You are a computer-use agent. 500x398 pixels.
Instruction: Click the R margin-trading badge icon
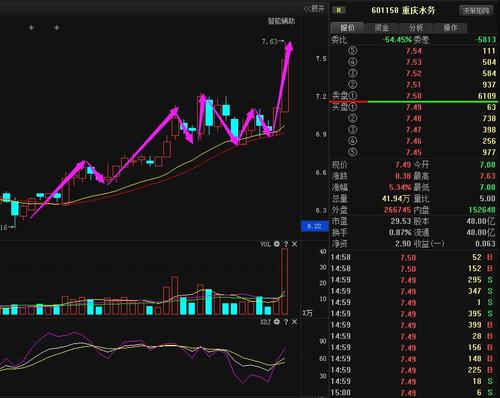tap(339, 10)
